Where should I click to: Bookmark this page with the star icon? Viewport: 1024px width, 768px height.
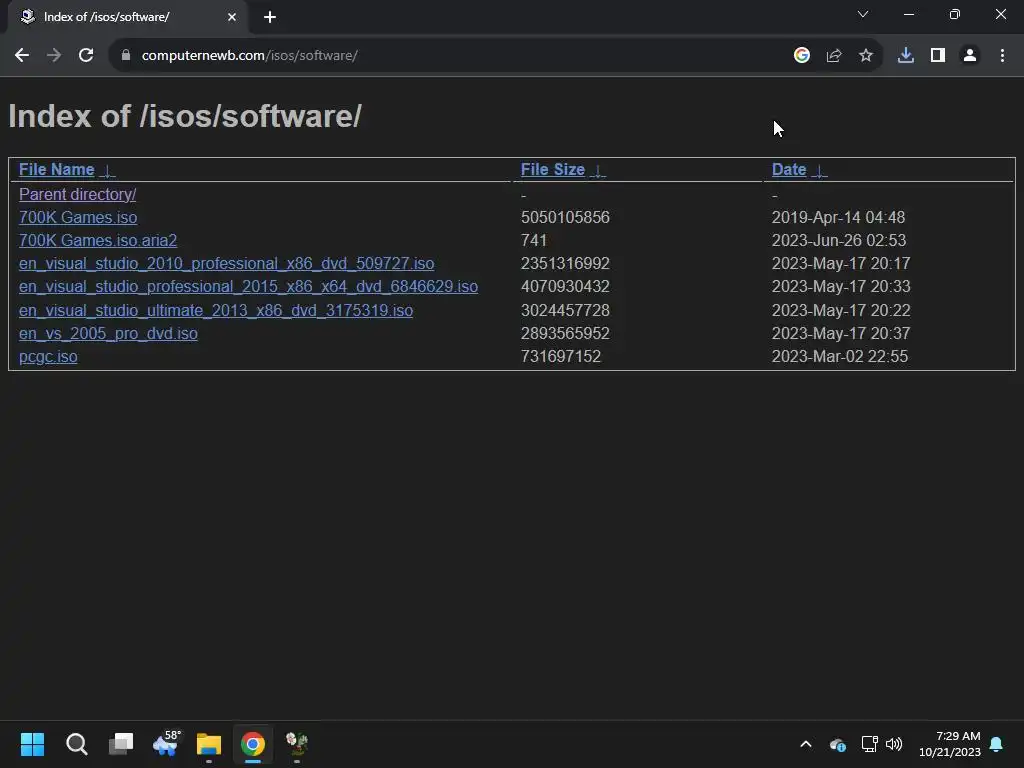coord(866,56)
